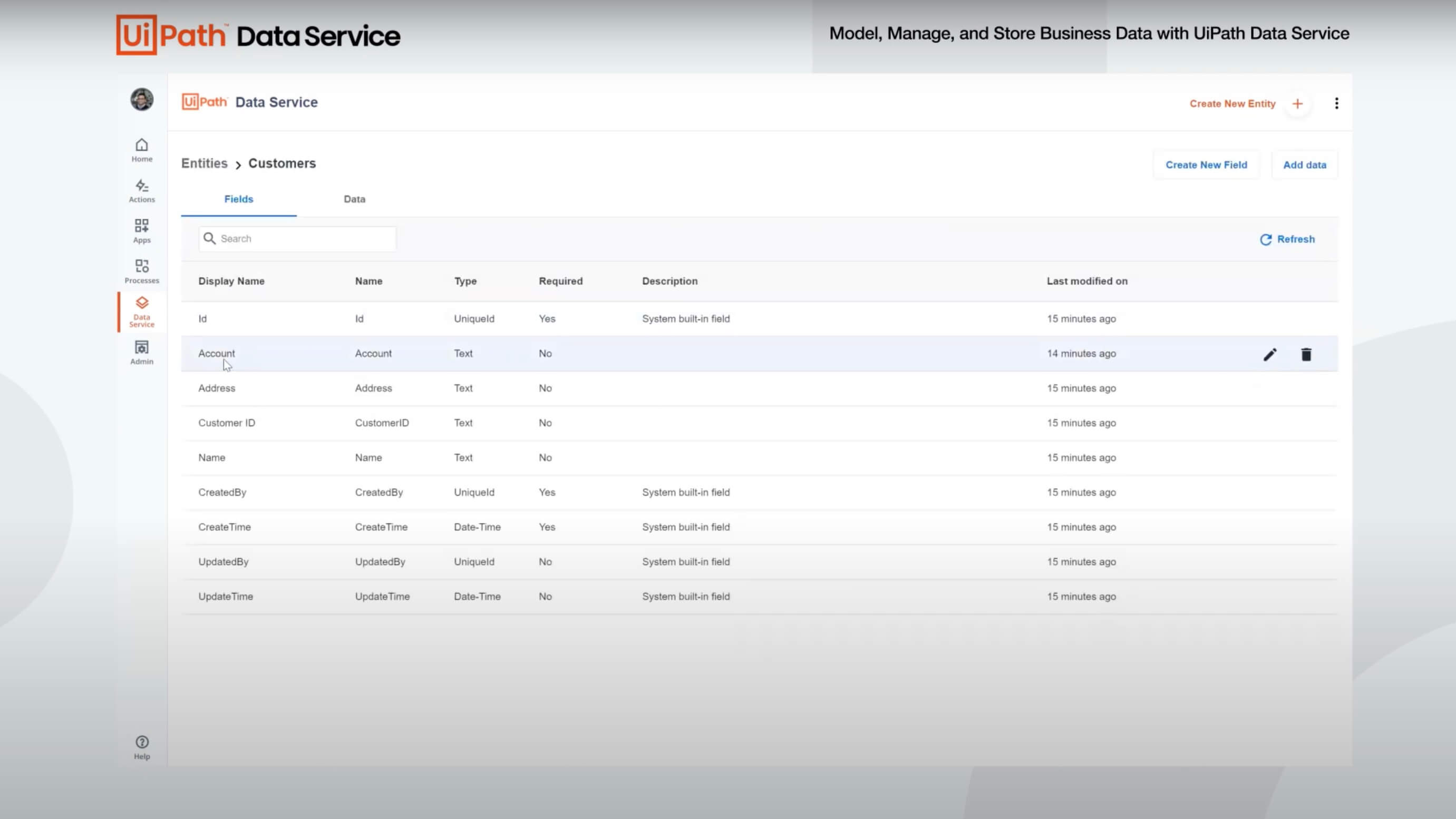This screenshot has height=819, width=1456.
Task: Click No required value in Customer ID row
Action: click(545, 423)
